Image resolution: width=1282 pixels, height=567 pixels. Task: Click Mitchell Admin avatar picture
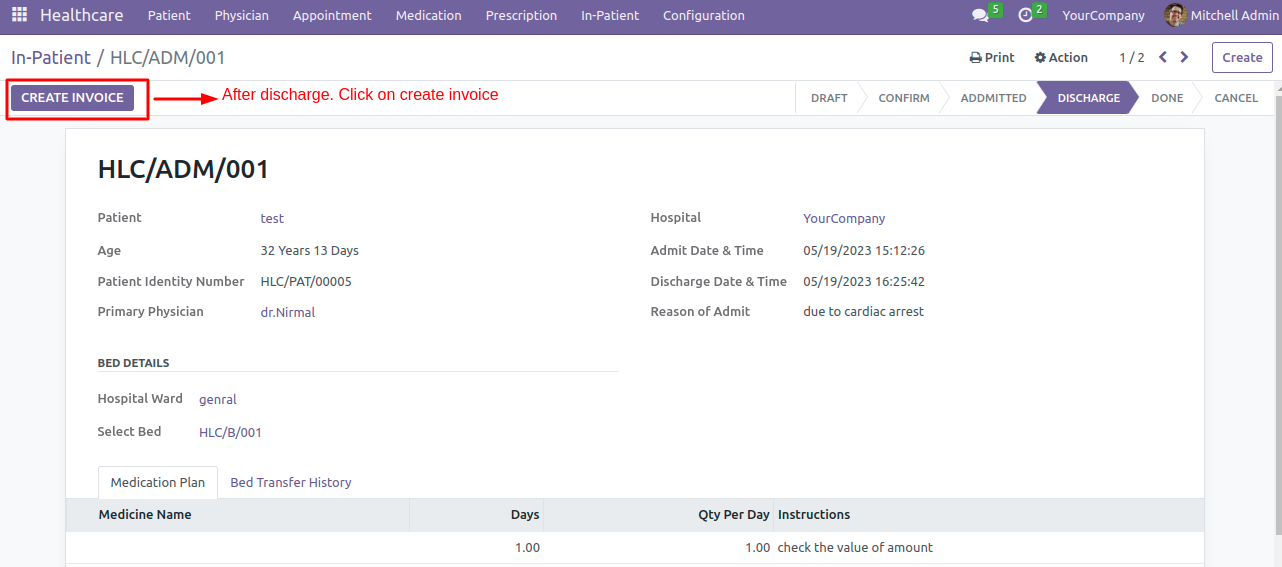(x=1175, y=15)
